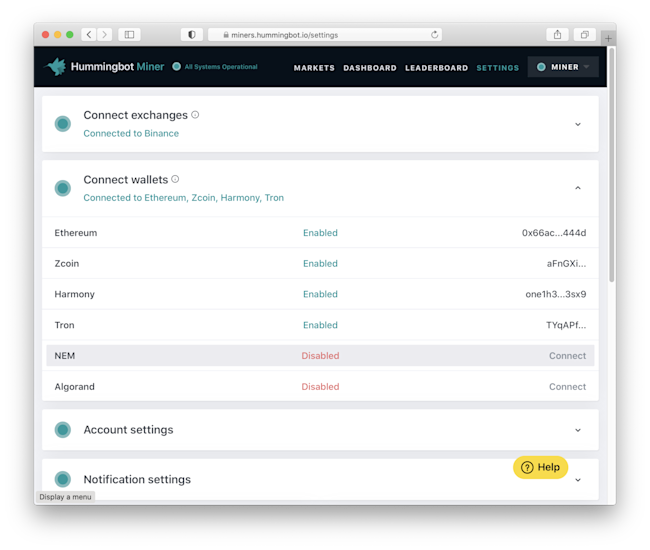Screen dimensions: 650x550
Task: Click the avatar dot beside the MINER label
Action: [x=541, y=67]
